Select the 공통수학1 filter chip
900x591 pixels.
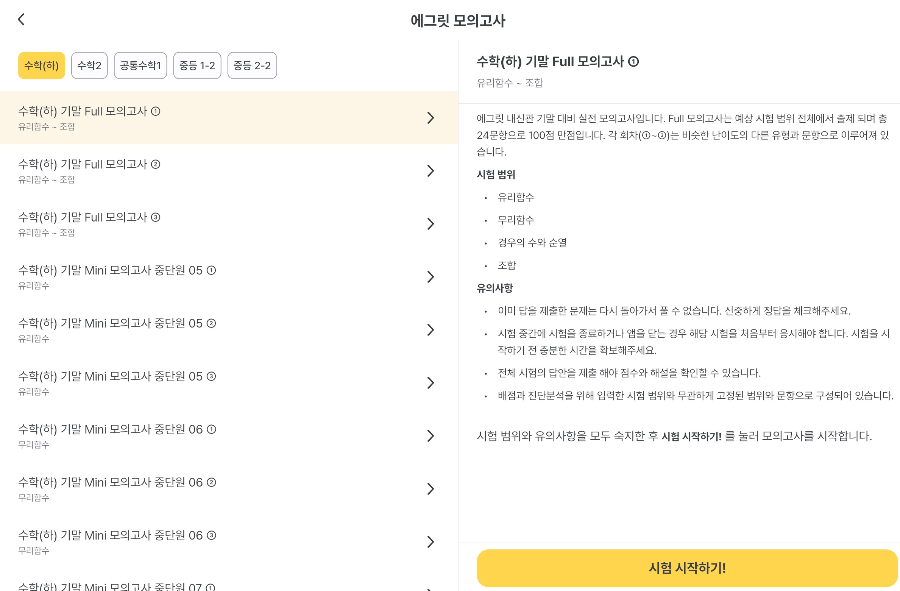coord(140,65)
